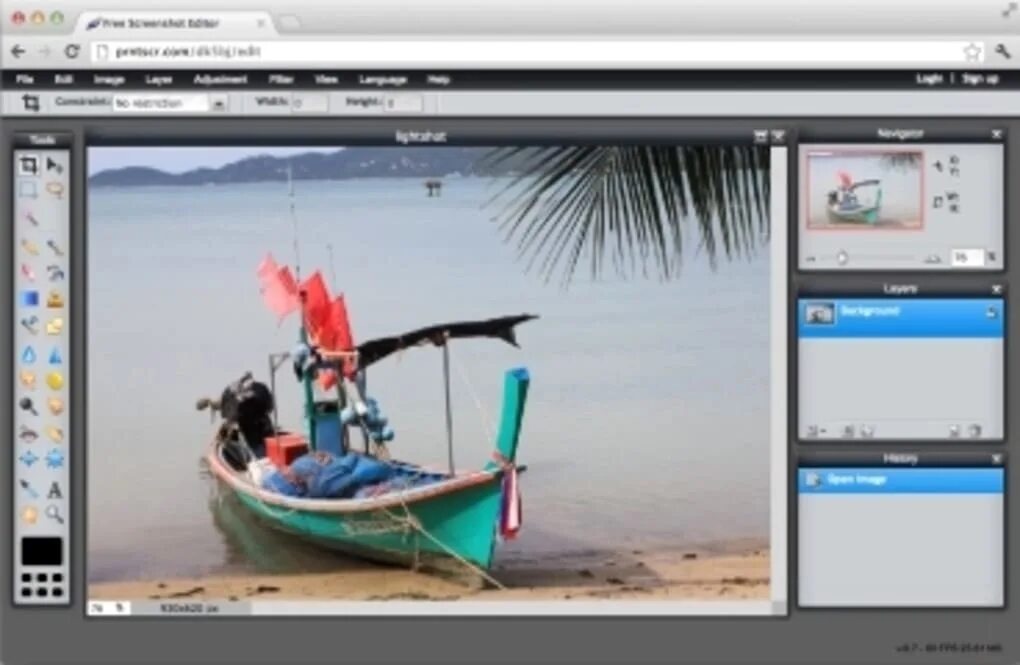
Task: Select the Zoom tool
Action: pyautogui.click(x=55, y=512)
